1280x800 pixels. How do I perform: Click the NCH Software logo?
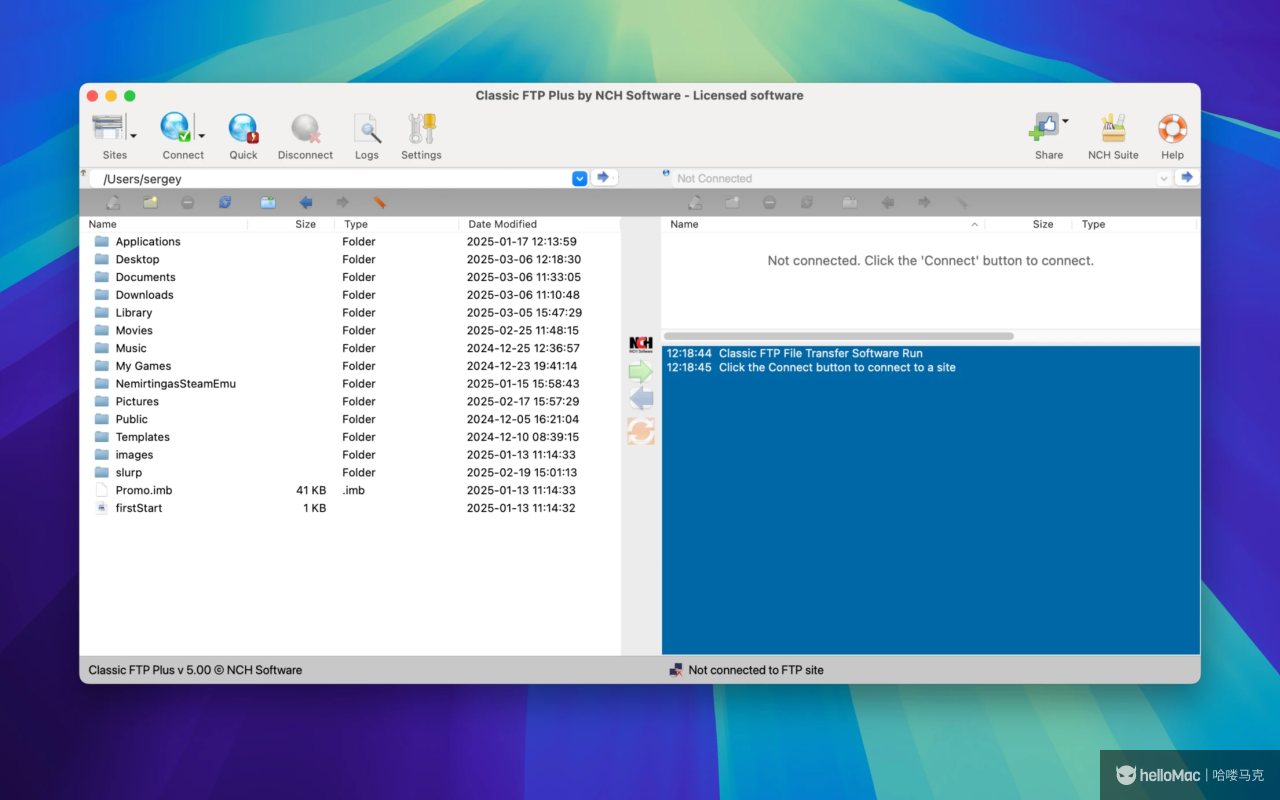[641, 345]
